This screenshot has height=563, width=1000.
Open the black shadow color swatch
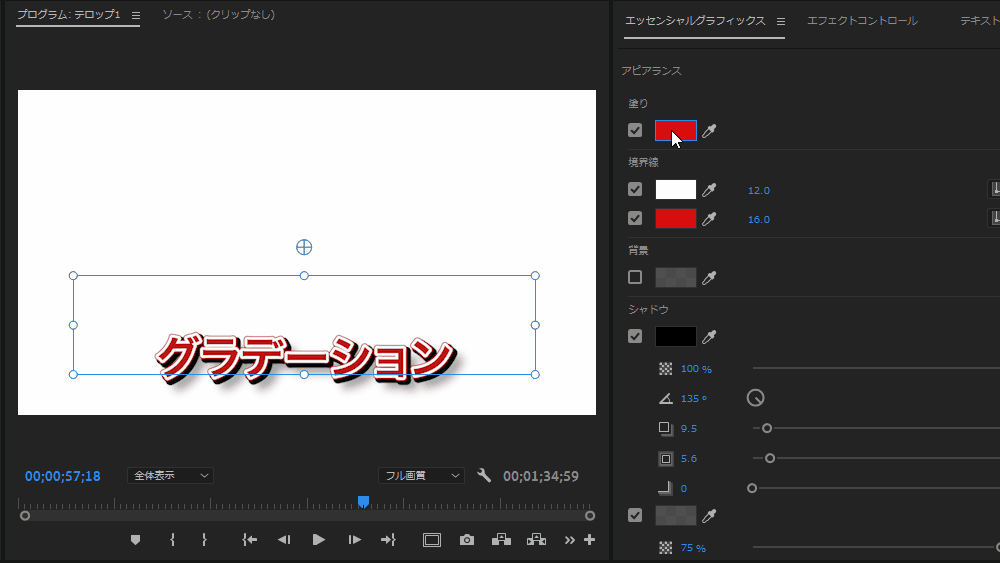tap(676, 336)
